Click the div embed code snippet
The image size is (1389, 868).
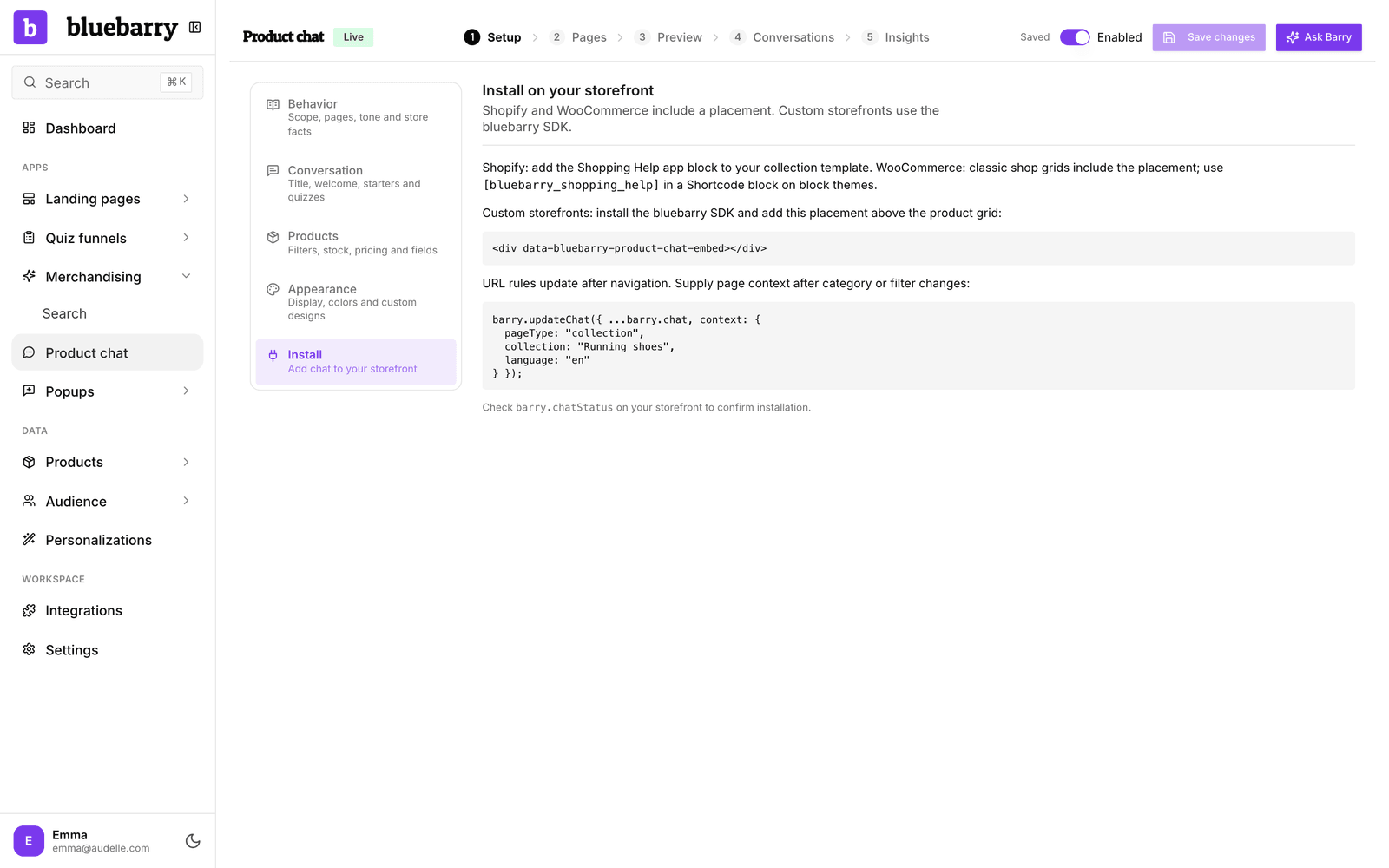coord(918,248)
